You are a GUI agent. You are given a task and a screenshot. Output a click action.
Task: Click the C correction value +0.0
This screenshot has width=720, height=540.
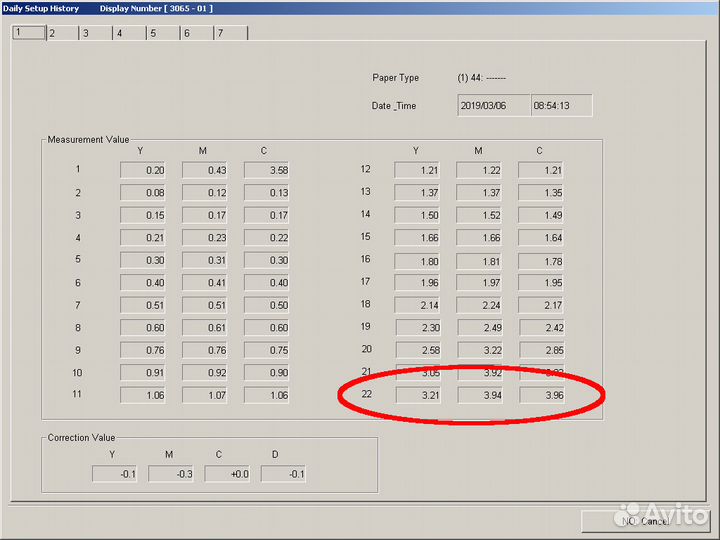coord(226,474)
